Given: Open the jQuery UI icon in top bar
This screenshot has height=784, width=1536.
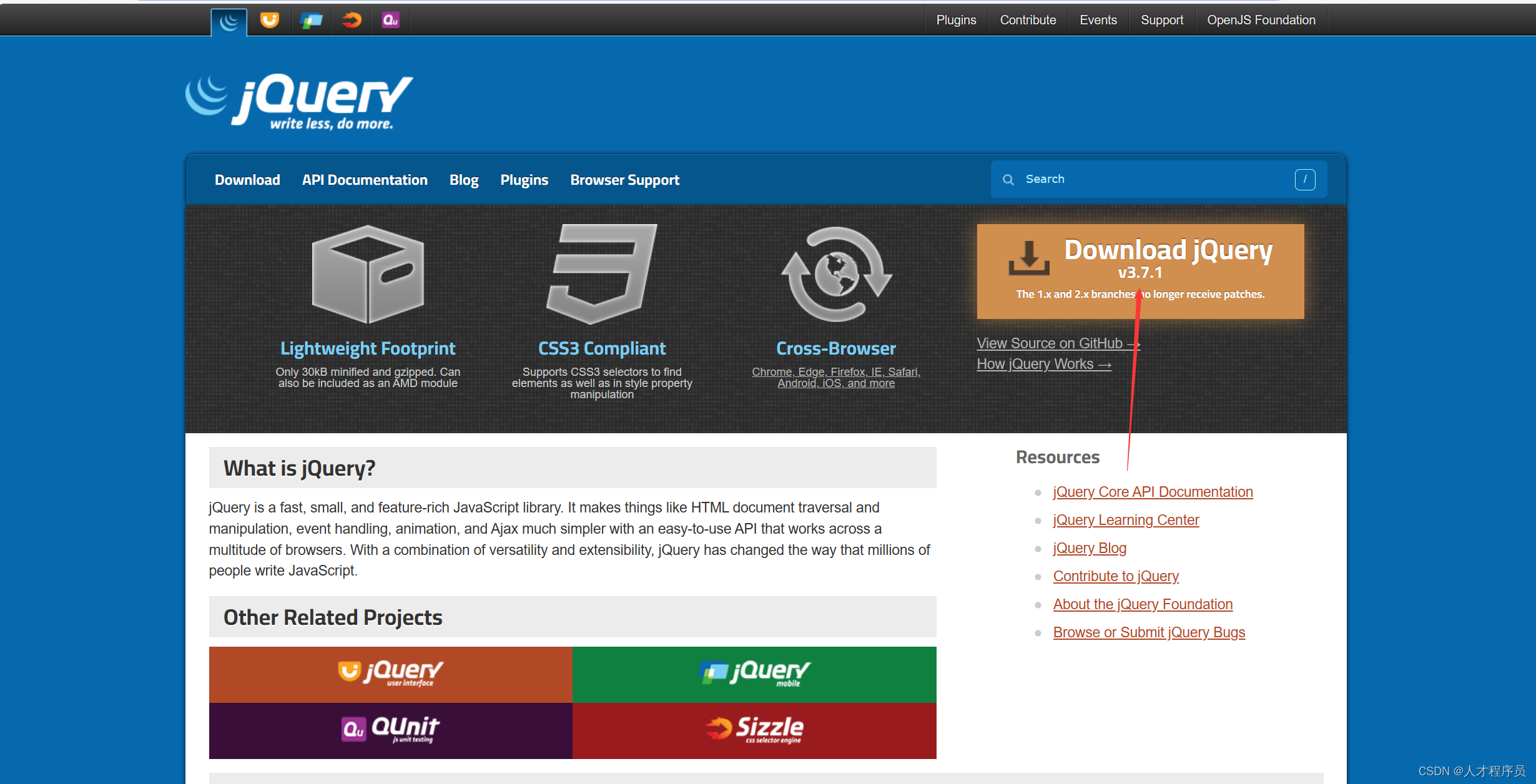Looking at the screenshot, I should pos(270,20).
